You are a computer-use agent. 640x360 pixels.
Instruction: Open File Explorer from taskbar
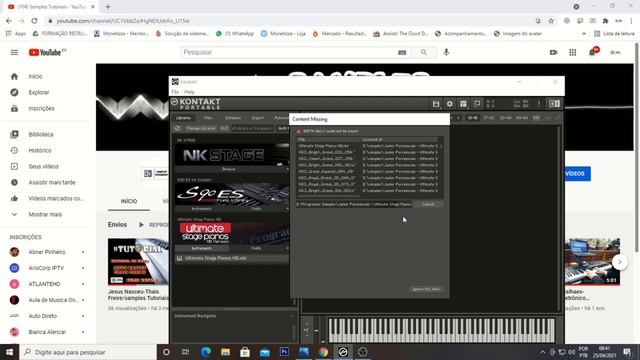pyautogui.click(x=225, y=352)
